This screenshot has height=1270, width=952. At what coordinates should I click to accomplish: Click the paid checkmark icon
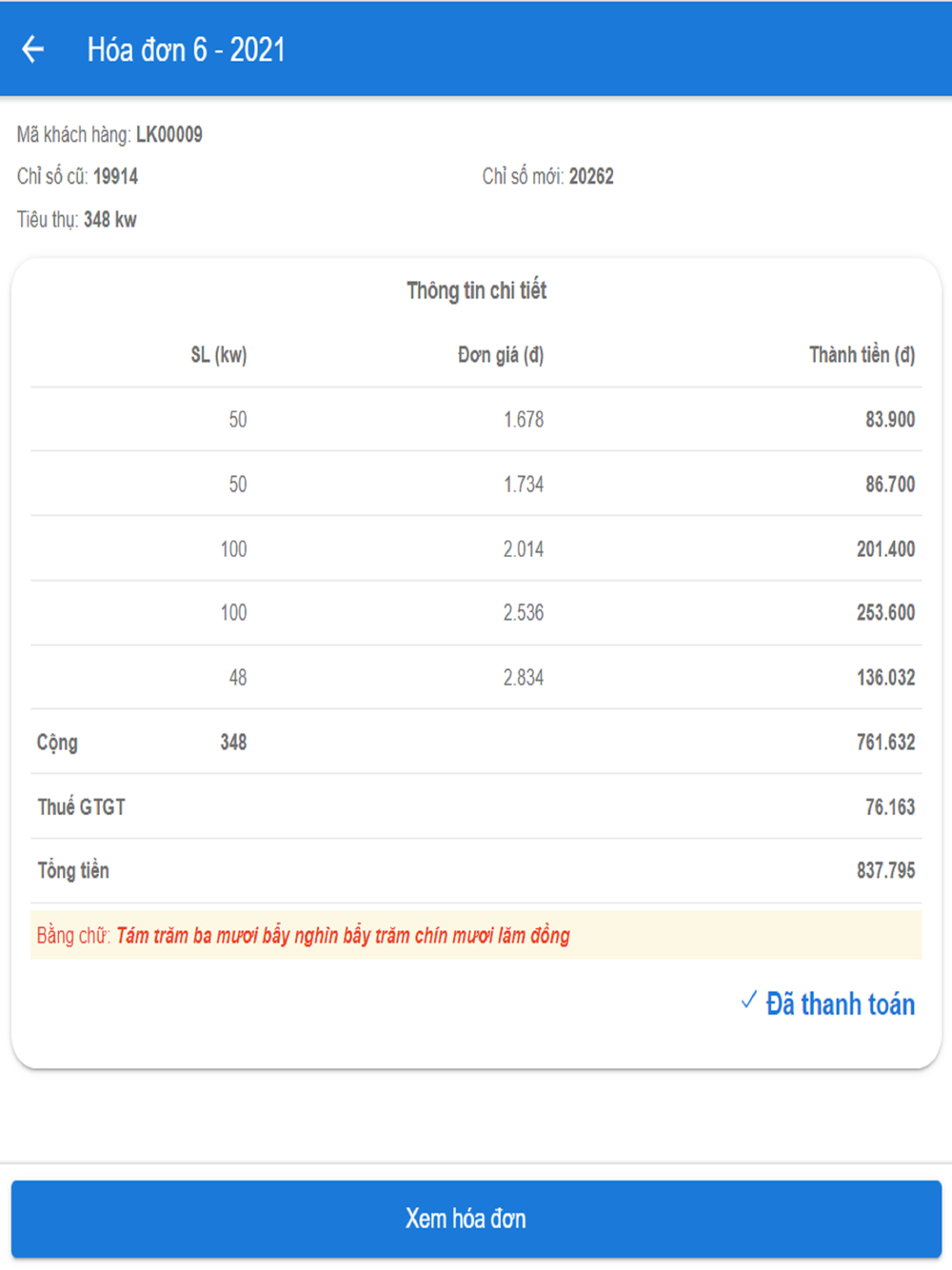(x=749, y=1001)
